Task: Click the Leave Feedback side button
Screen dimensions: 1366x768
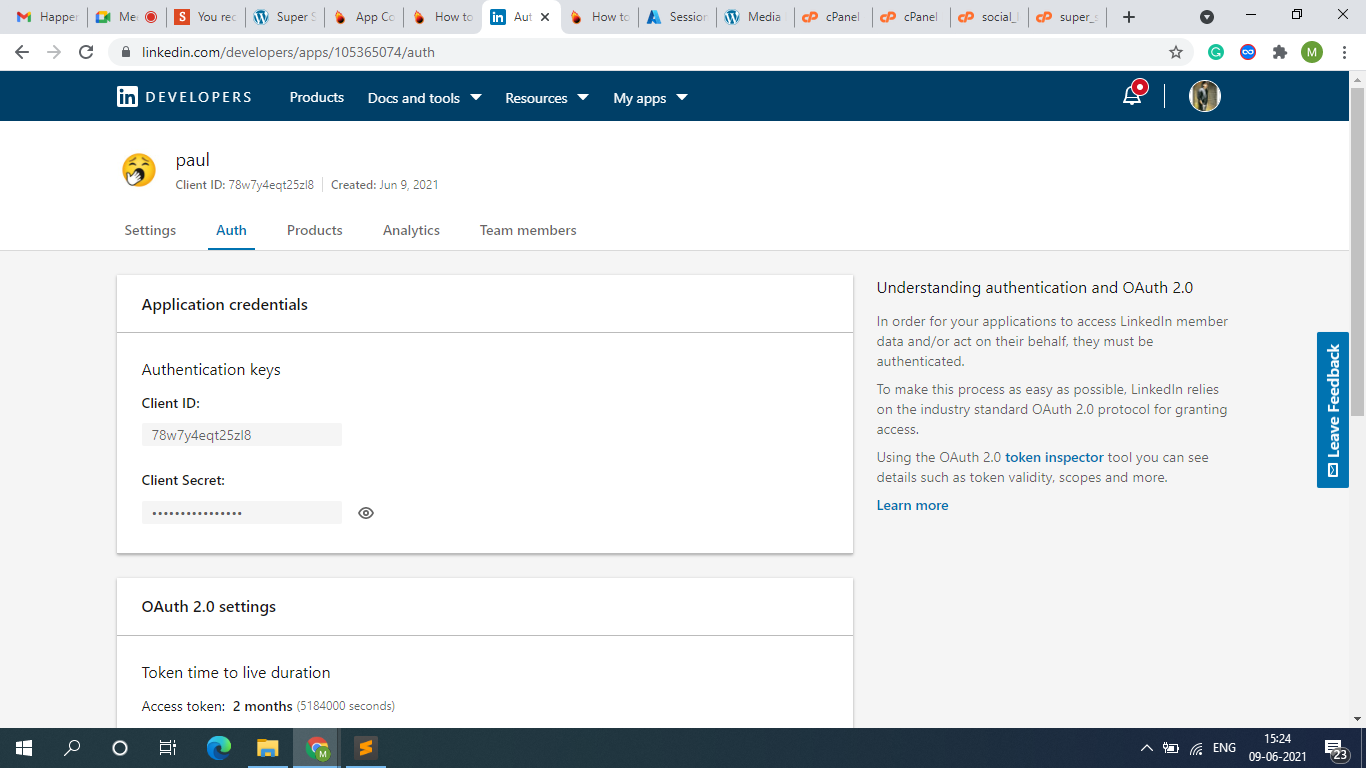Action: (x=1332, y=410)
